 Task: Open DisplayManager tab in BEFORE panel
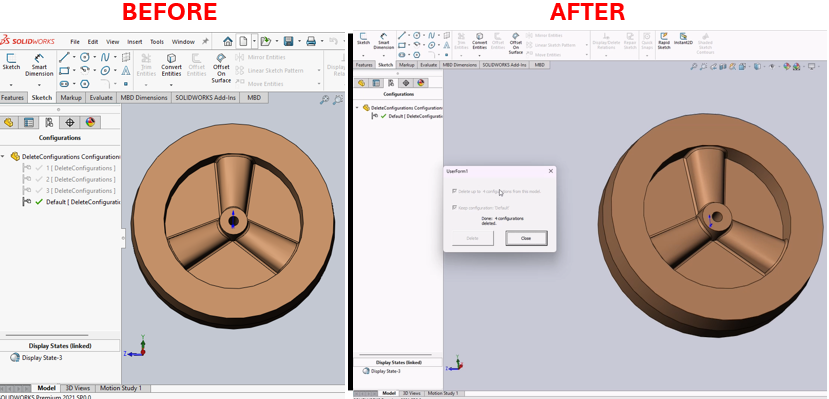pos(90,123)
